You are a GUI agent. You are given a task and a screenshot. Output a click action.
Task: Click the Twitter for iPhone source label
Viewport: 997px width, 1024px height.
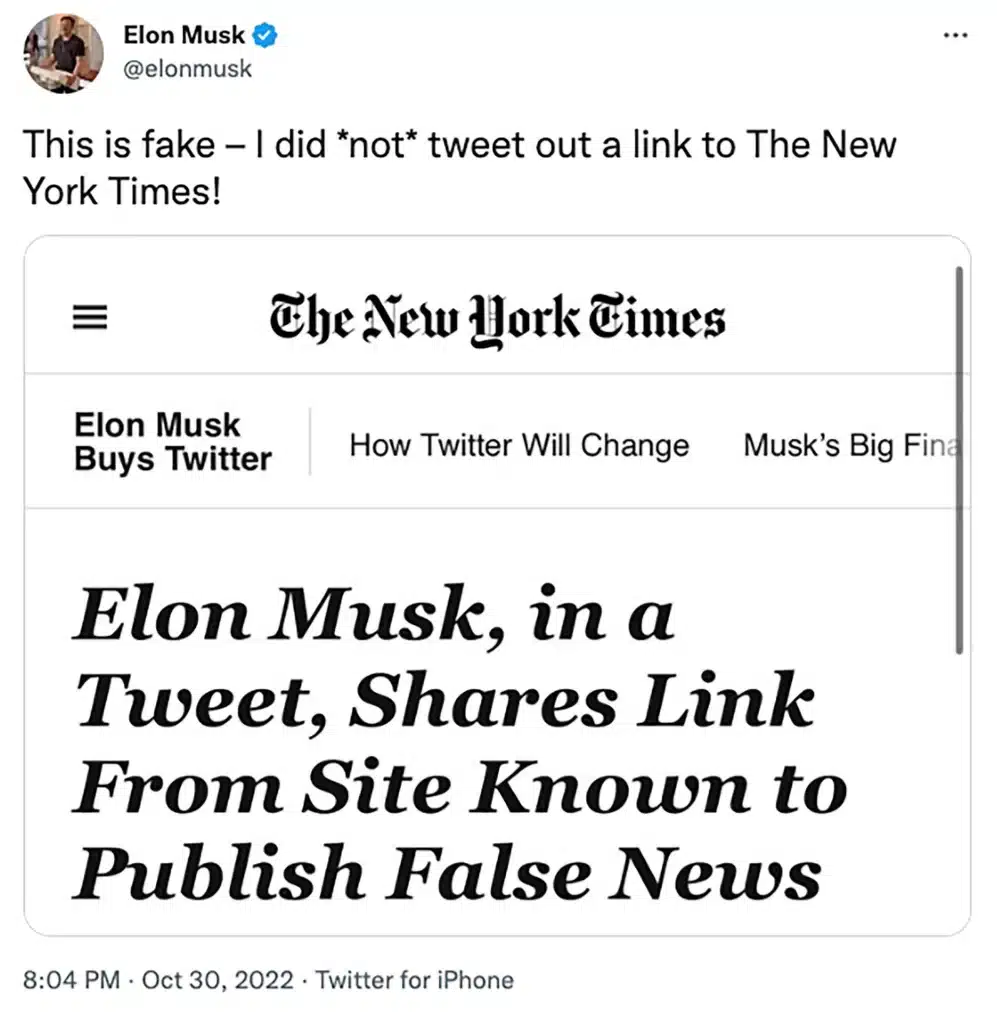point(416,980)
